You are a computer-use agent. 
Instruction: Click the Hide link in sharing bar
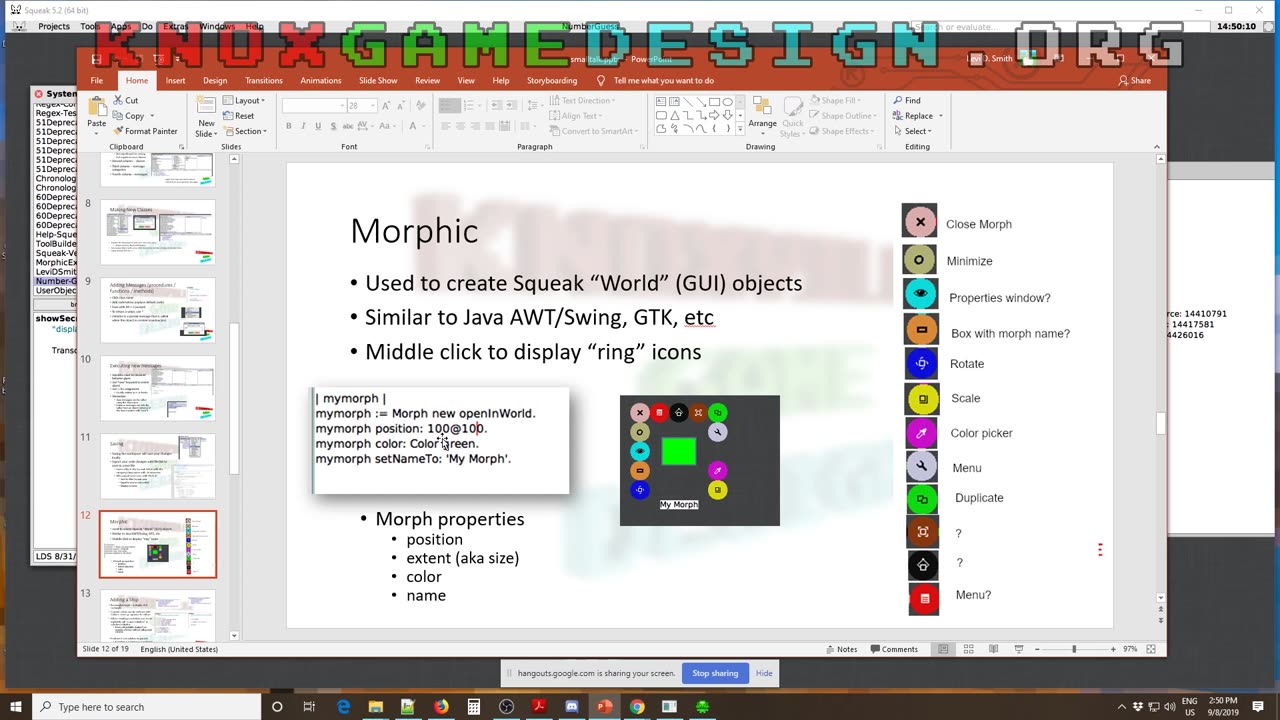pyautogui.click(x=764, y=673)
